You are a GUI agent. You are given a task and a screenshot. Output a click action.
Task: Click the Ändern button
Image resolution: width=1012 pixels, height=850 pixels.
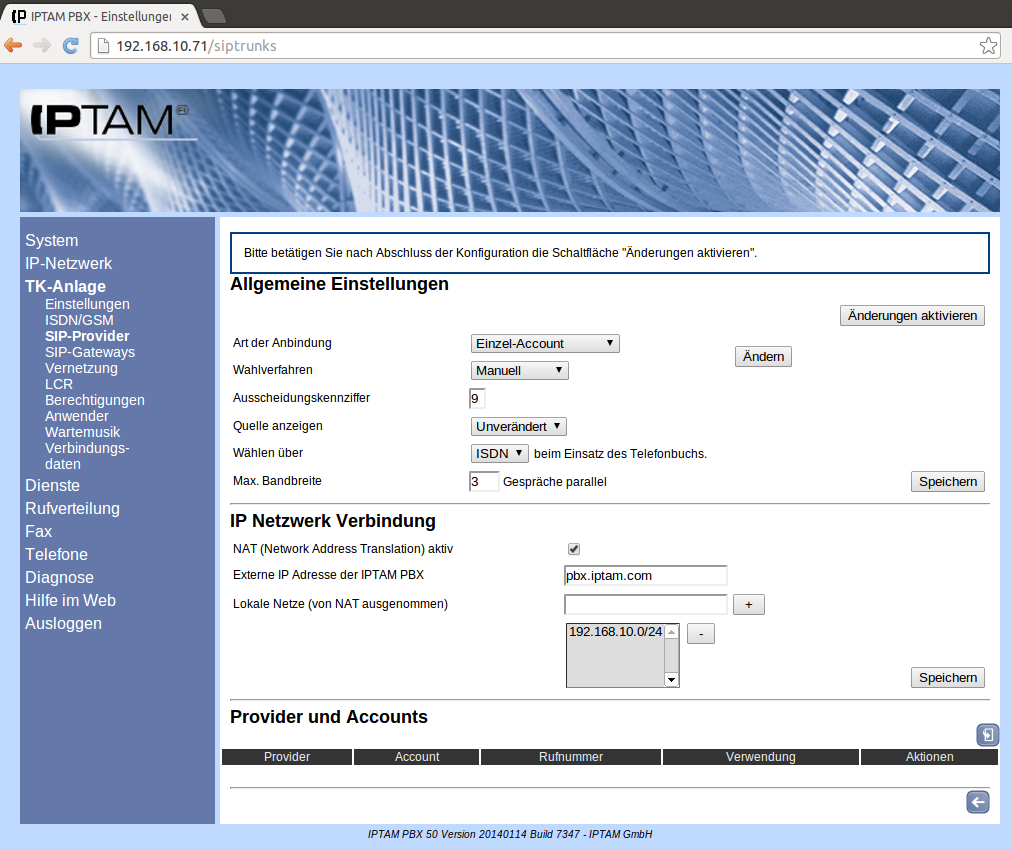coord(763,357)
